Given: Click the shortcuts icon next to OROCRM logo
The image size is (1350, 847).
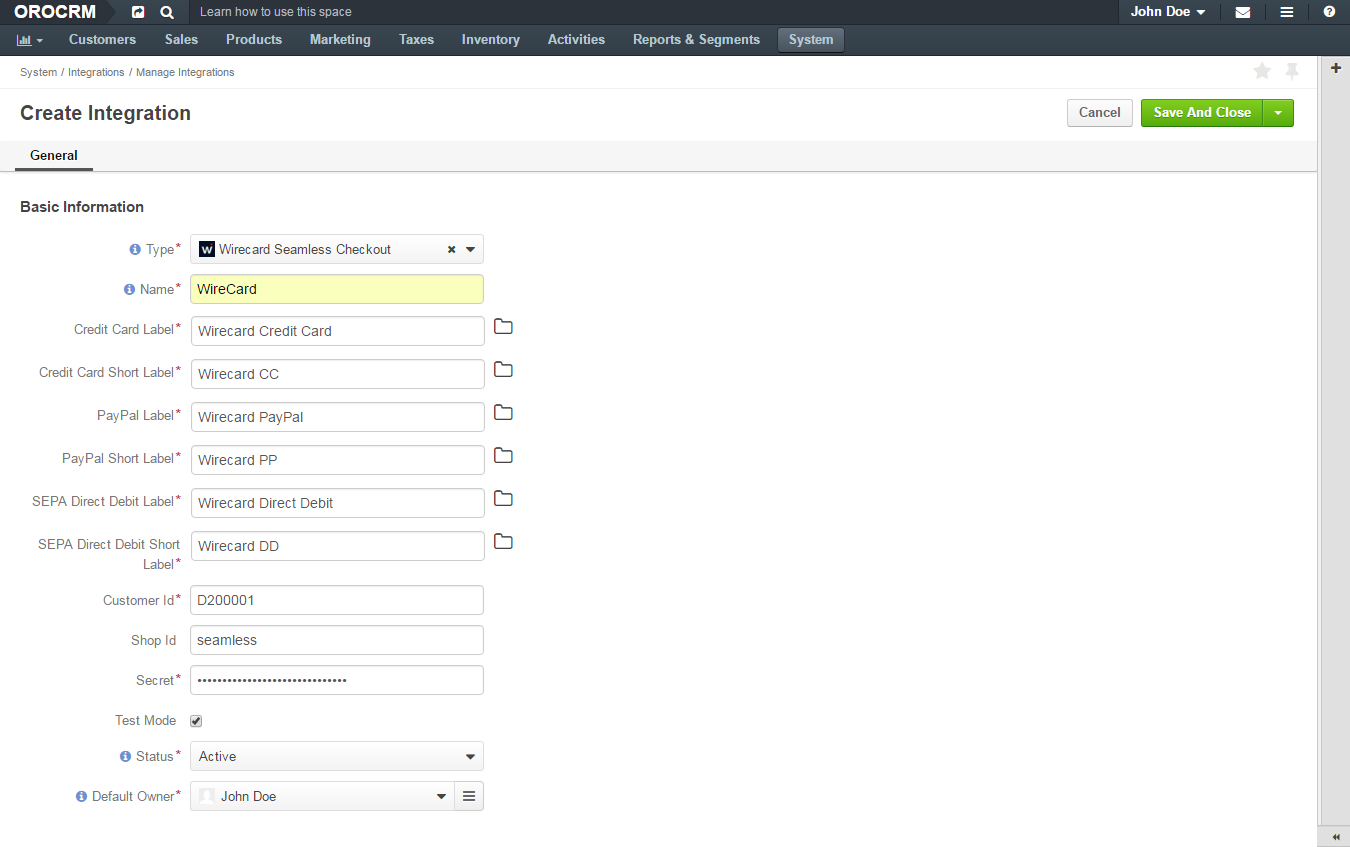Looking at the screenshot, I should pyautogui.click(x=138, y=12).
